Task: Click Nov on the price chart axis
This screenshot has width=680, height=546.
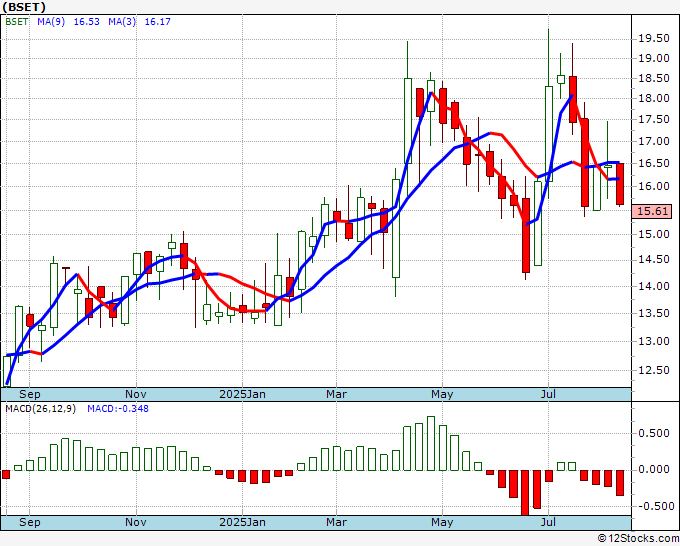Action: click(x=136, y=394)
